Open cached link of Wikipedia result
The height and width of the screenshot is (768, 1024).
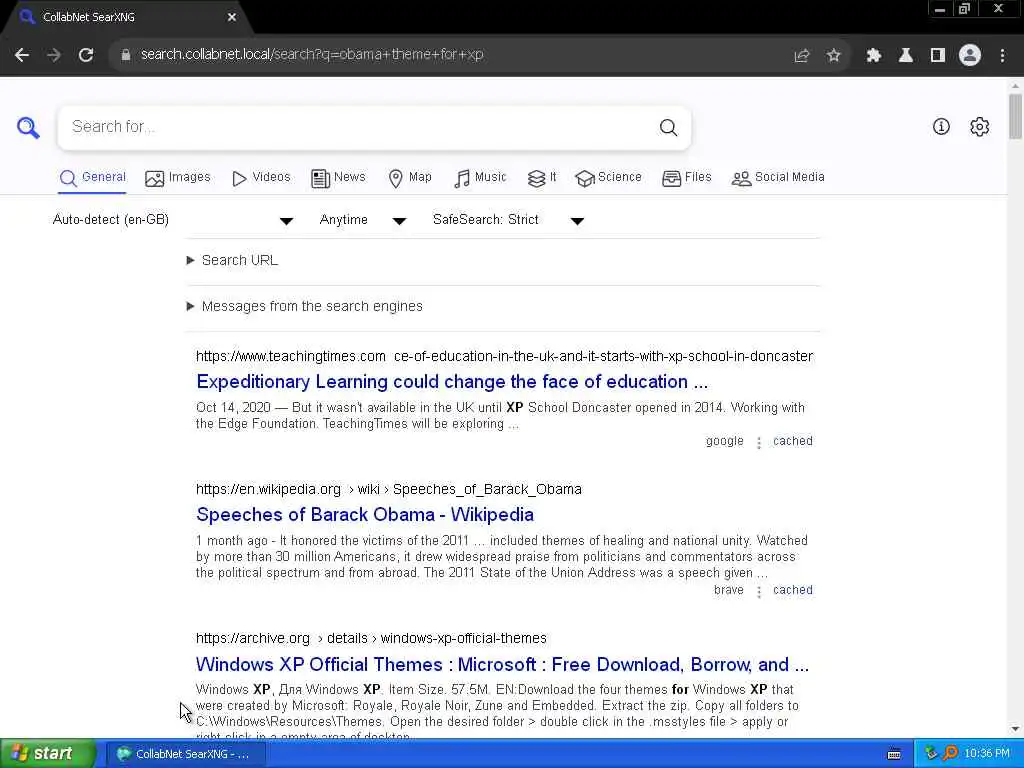(x=793, y=590)
